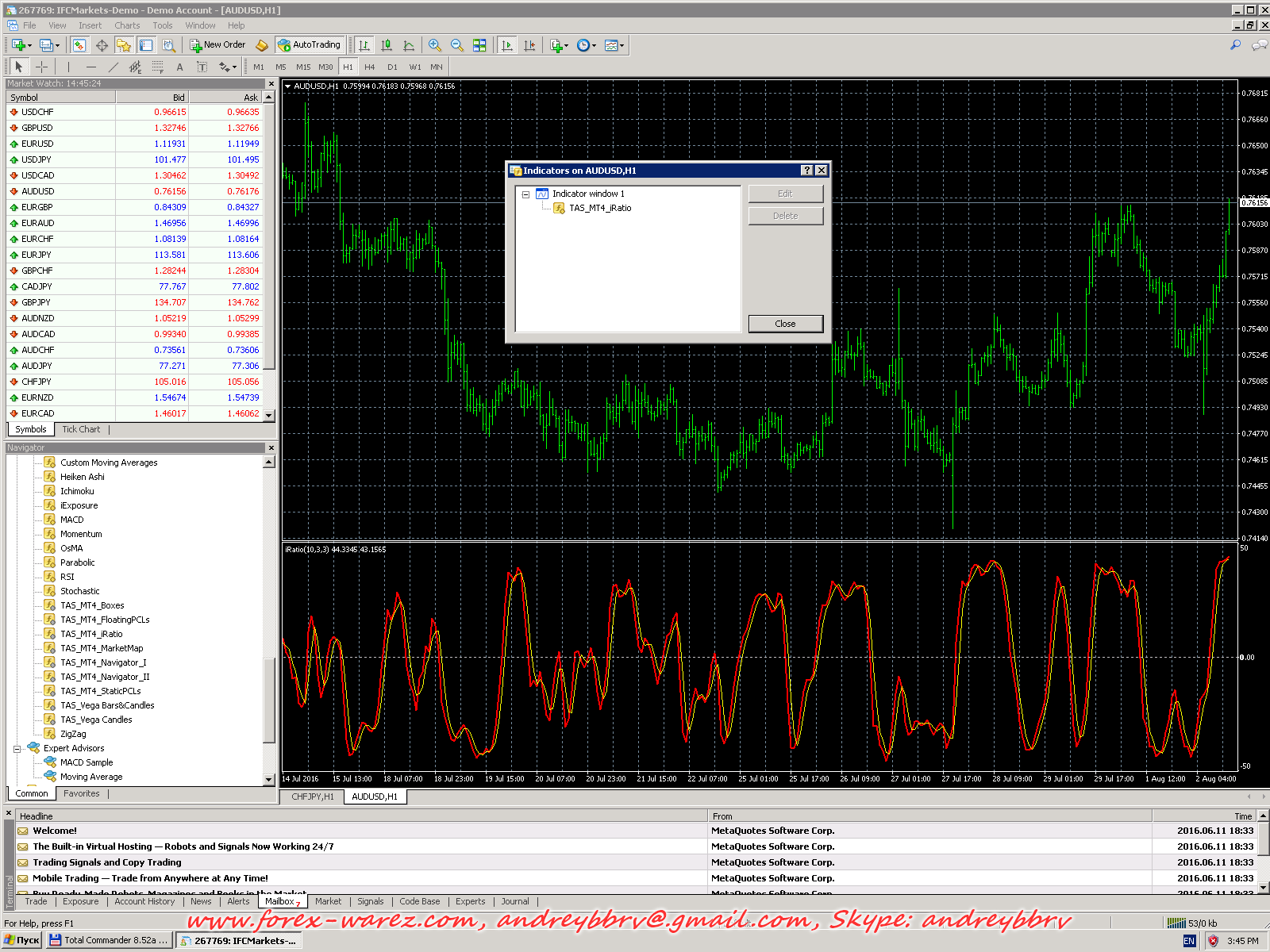
Task: Toggle the AutoTrading button
Action: coord(309,45)
